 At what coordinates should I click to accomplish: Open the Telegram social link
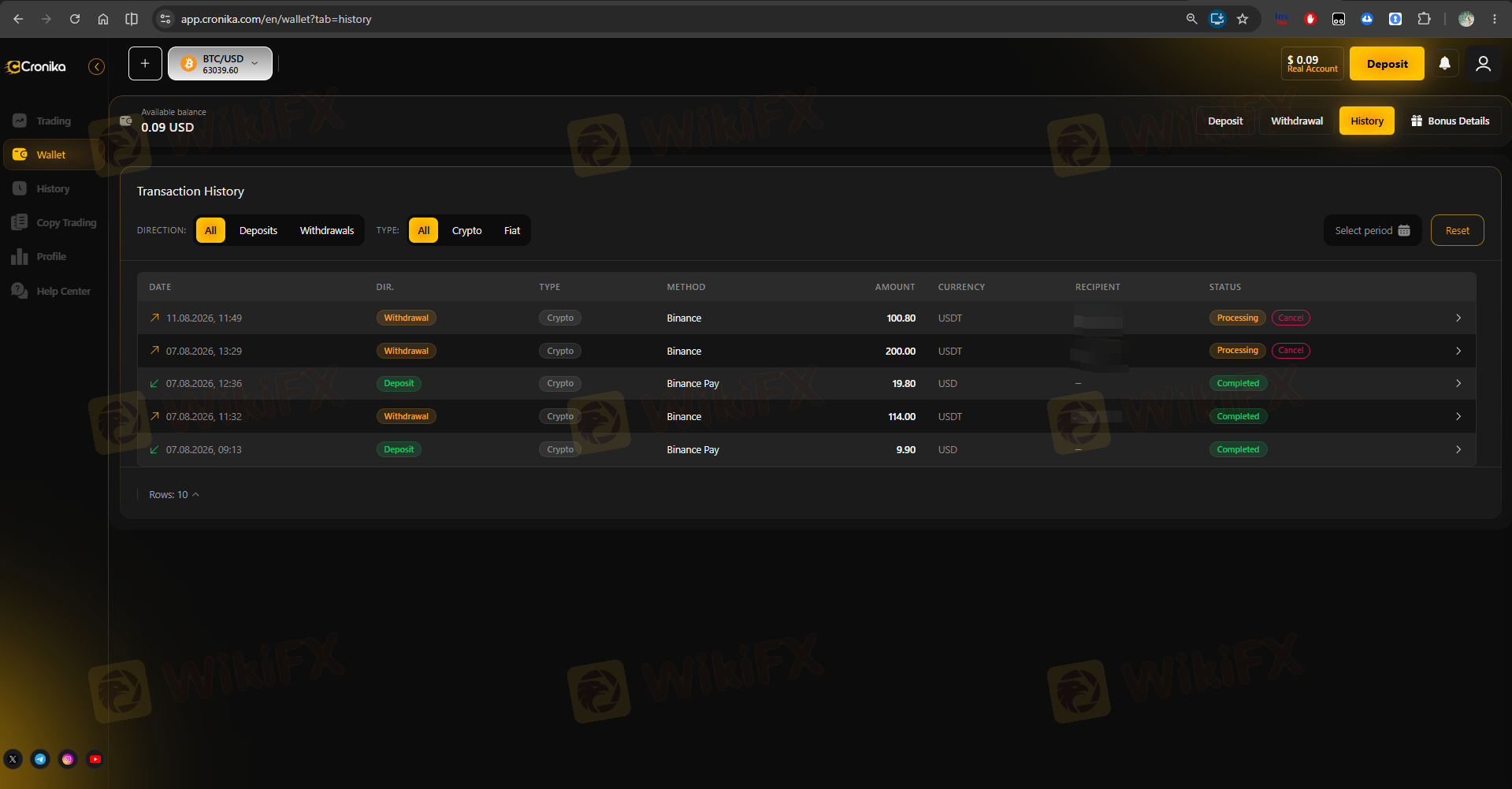tap(40, 759)
